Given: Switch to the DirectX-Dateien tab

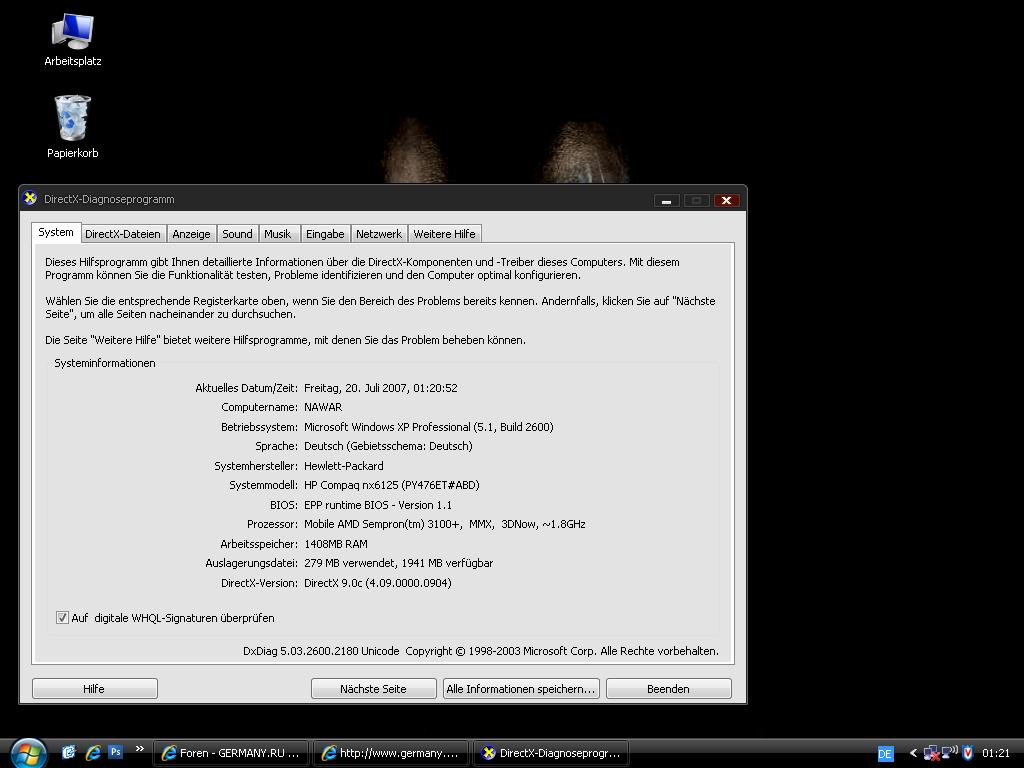Looking at the screenshot, I should (x=123, y=234).
